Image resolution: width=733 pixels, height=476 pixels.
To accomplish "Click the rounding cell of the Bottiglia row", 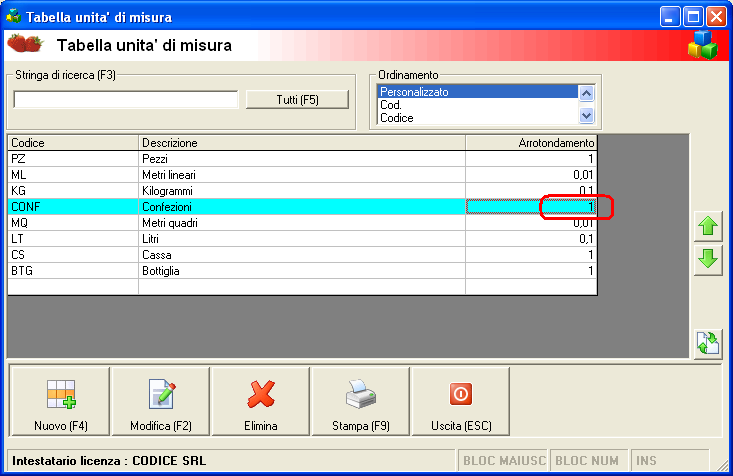I will 532,271.
